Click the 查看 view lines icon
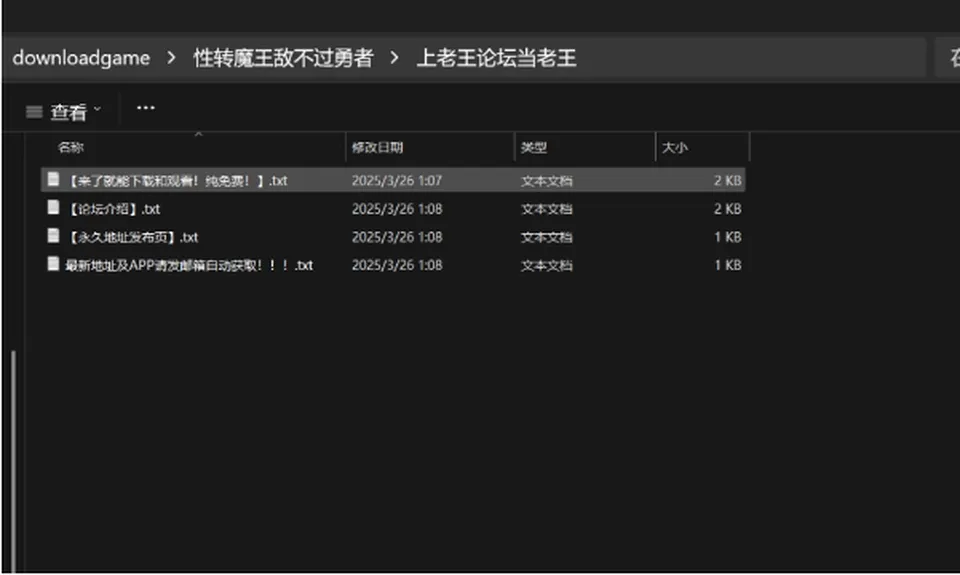This screenshot has width=960, height=575. (34, 112)
